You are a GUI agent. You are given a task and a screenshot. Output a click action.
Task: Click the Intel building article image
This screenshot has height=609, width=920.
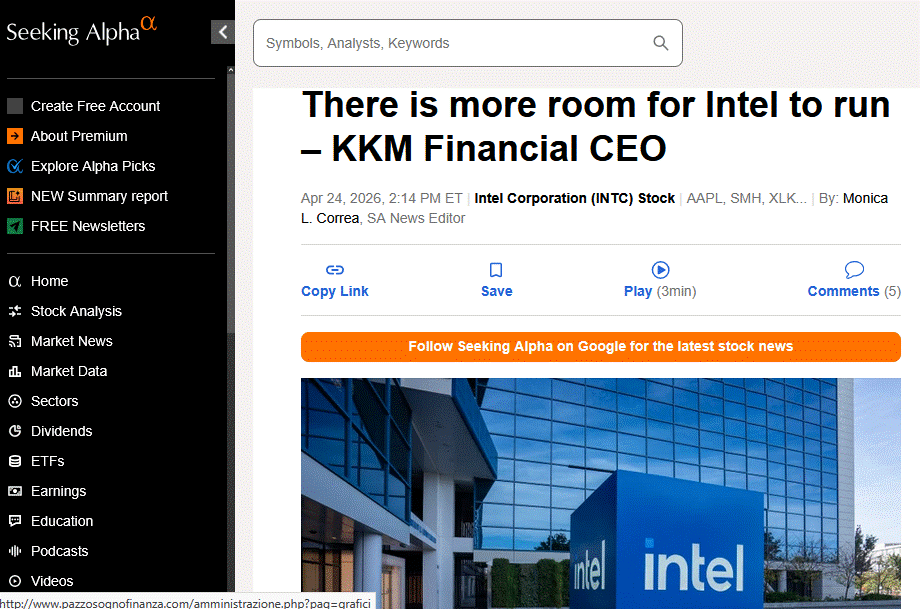(x=600, y=490)
